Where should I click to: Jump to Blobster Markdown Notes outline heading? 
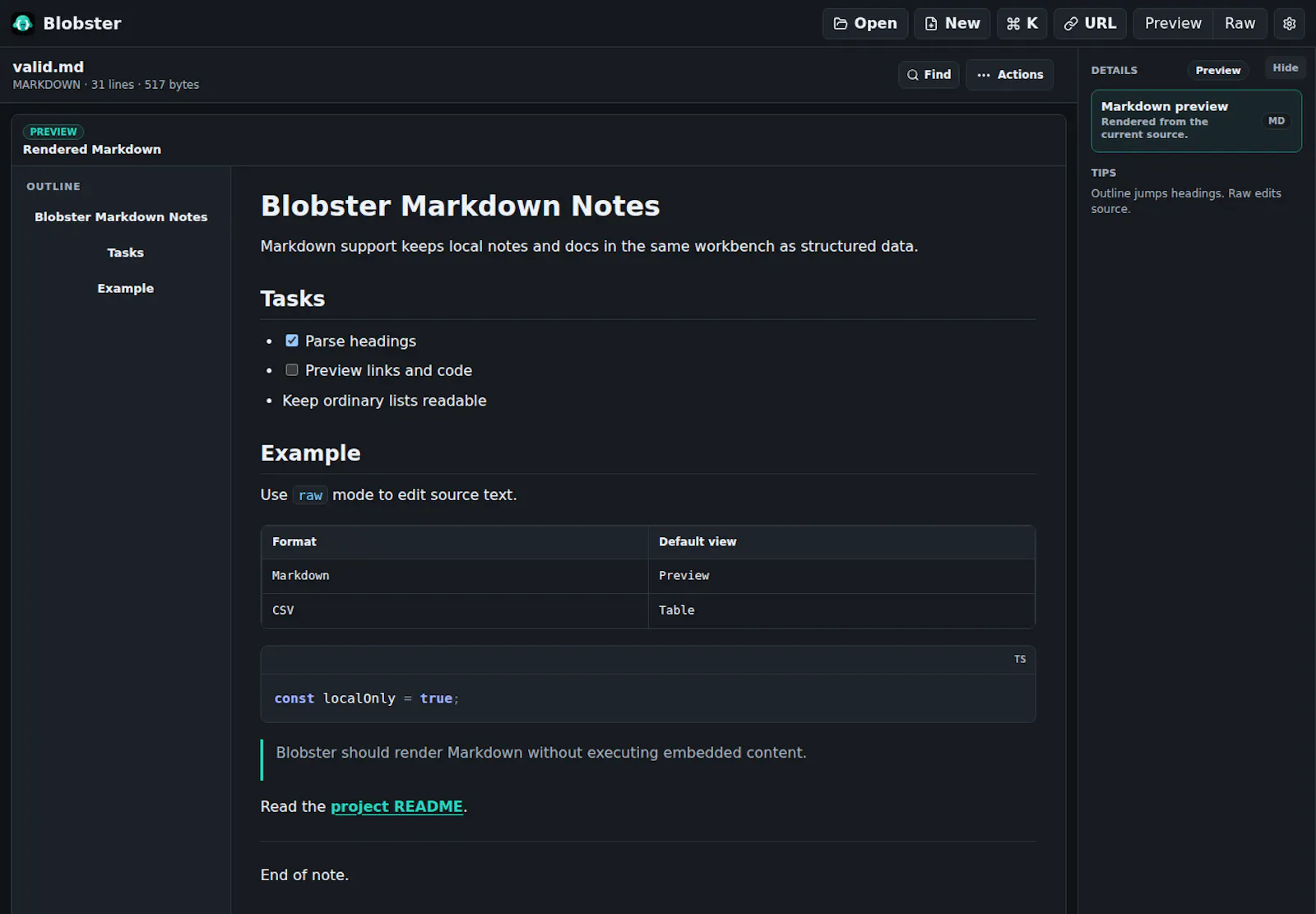[121, 216]
